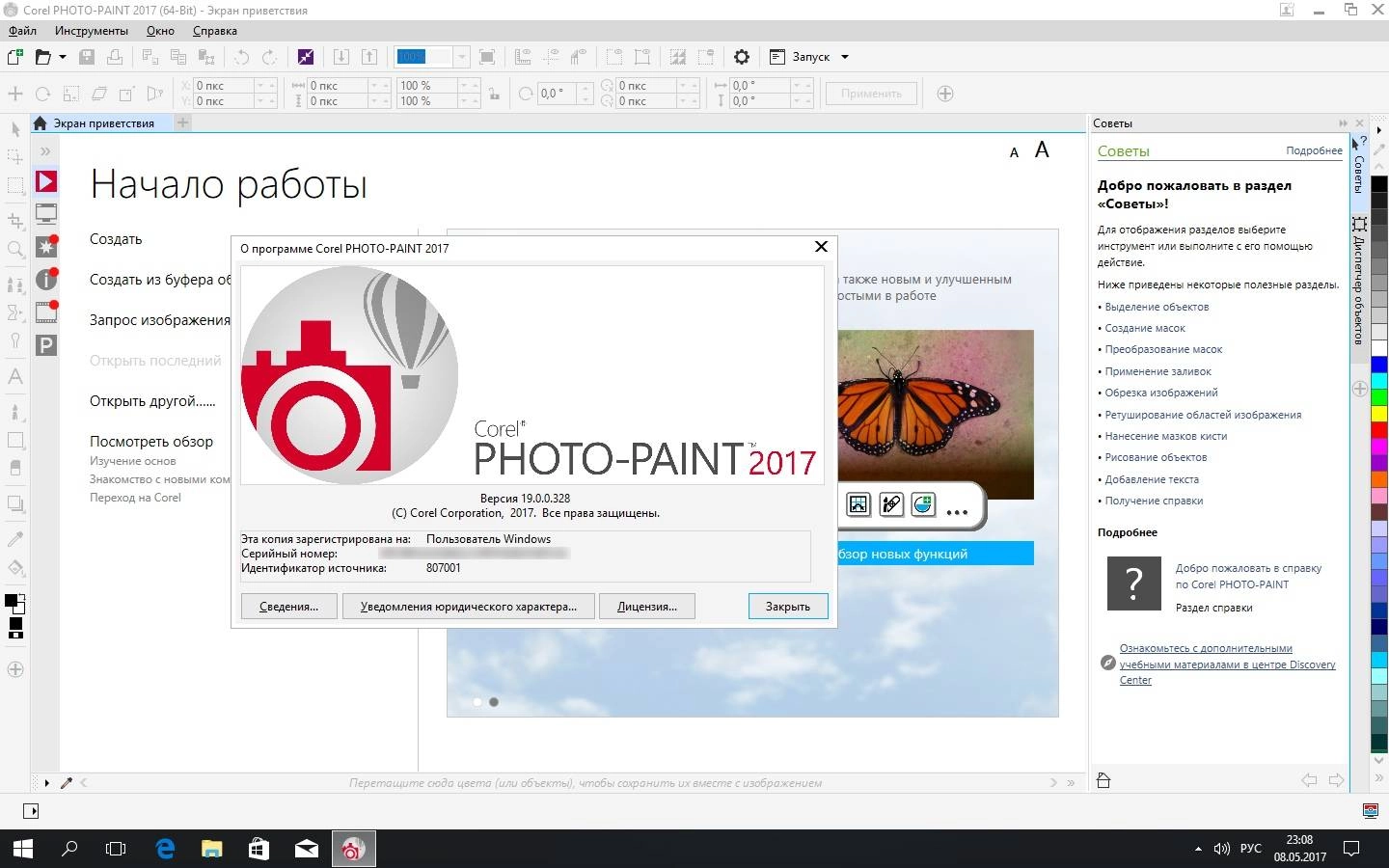Screen dimensions: 1389x868
Task: Click the Лицензия... button
Action: 646,607
